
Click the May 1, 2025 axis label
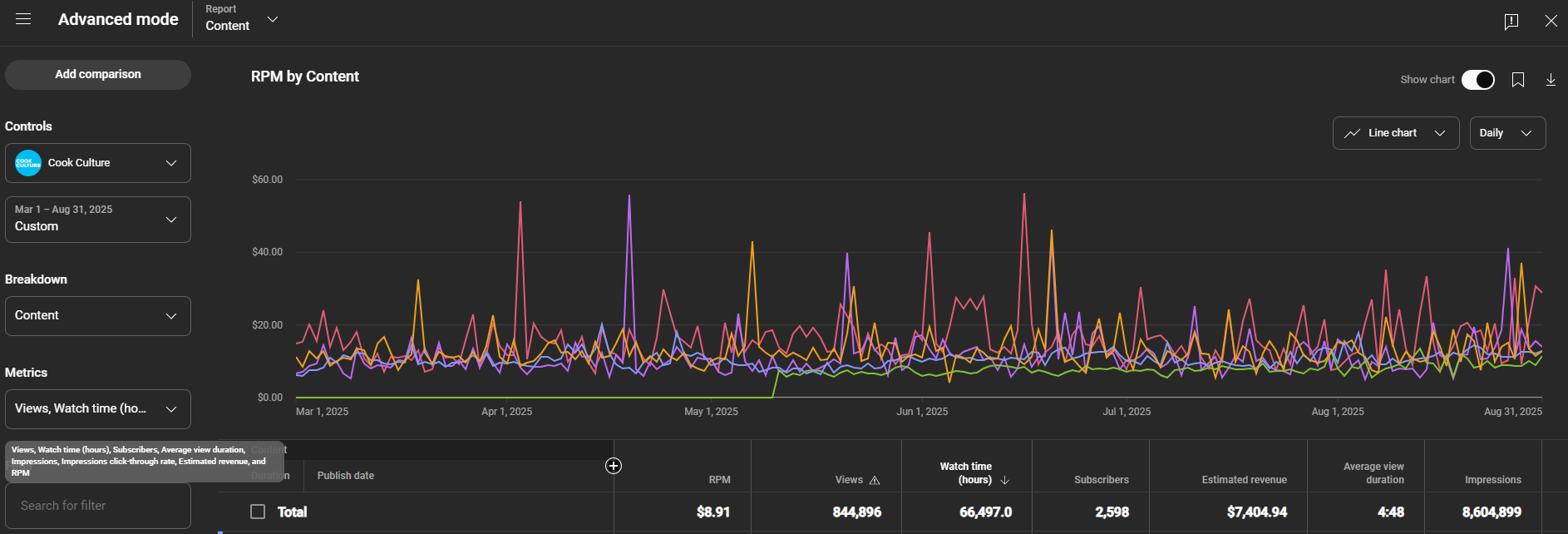pos(711,412)
